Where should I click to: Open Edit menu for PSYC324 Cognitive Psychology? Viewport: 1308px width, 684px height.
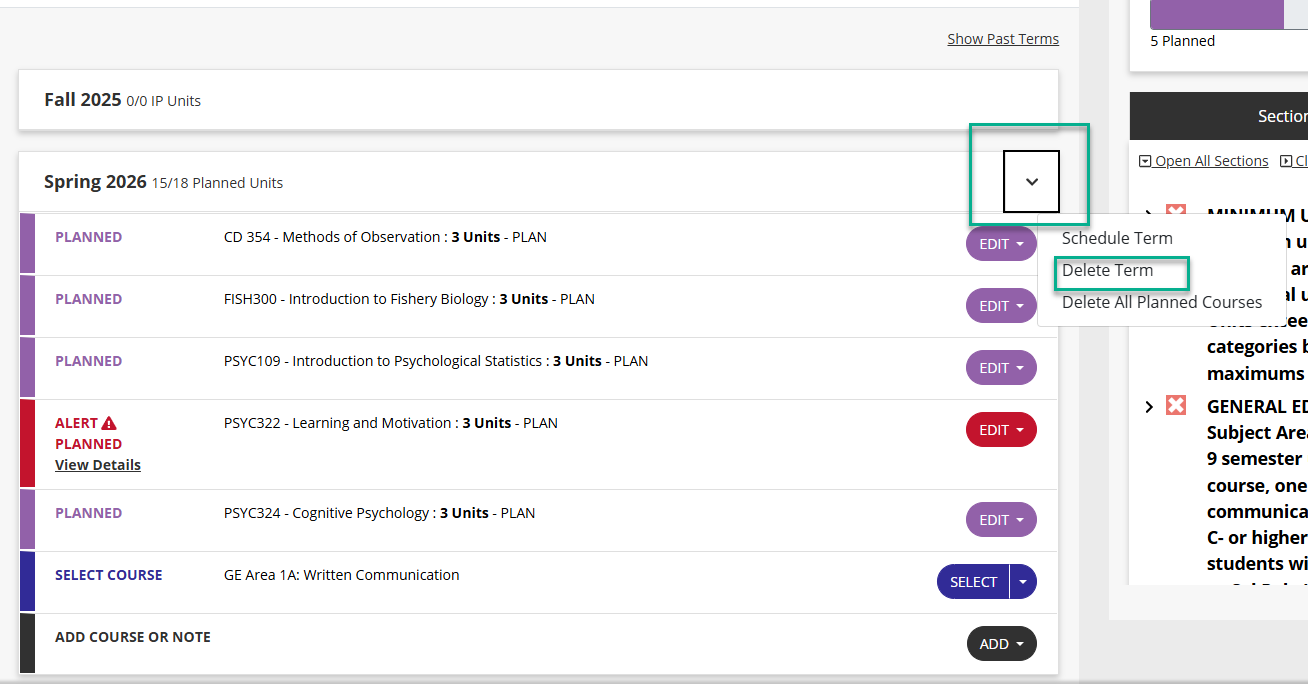(1001, 520)
